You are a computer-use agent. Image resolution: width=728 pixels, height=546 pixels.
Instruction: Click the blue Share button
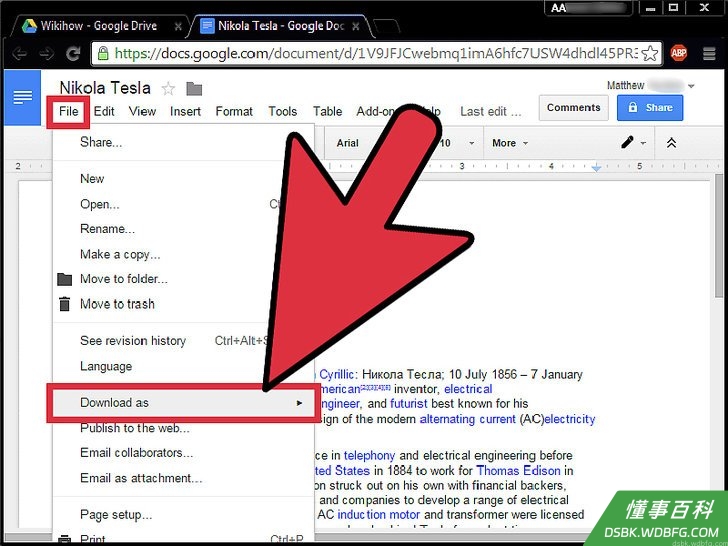(650, 108)
